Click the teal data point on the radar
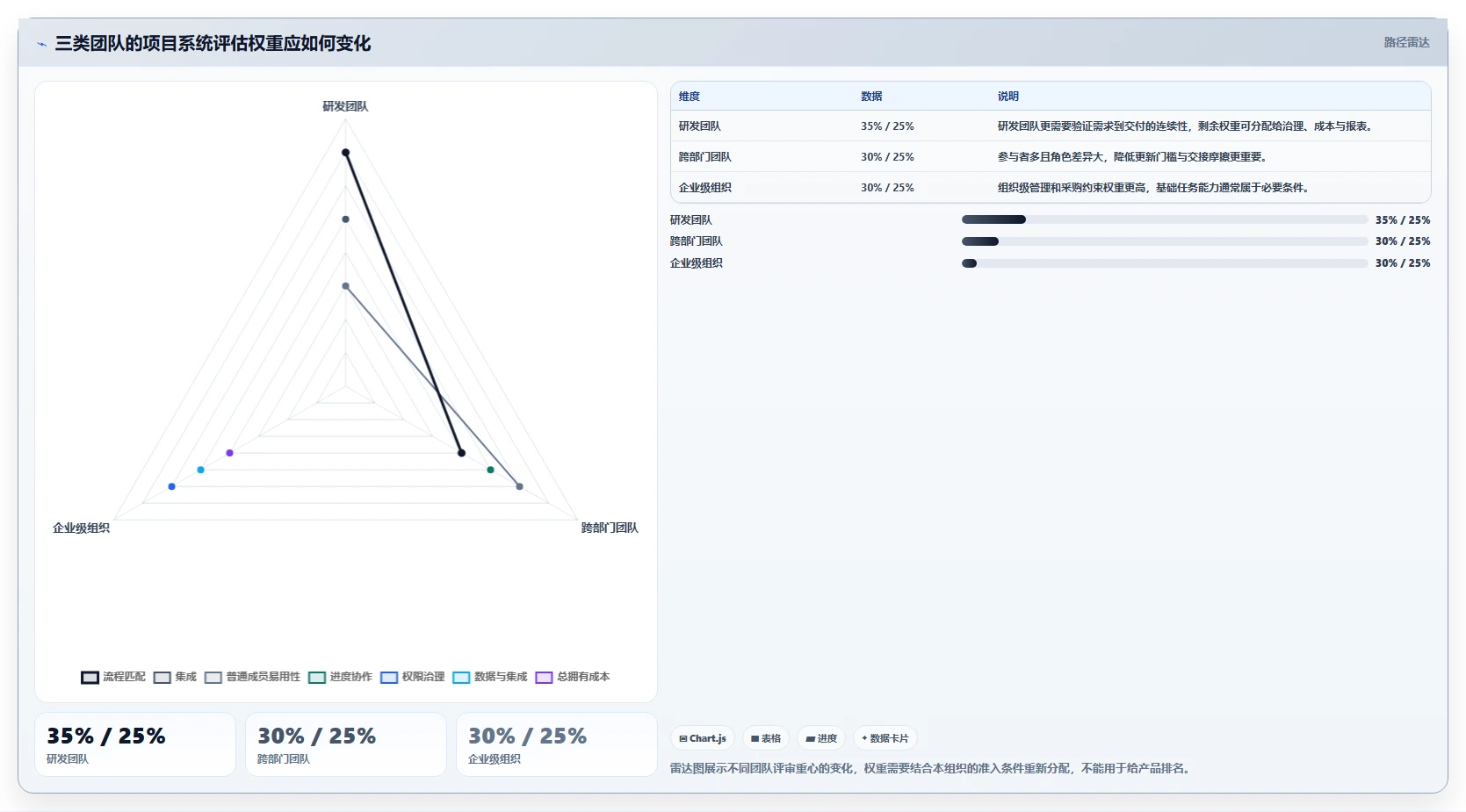The image size is (1466, 812). click(490, 470)
